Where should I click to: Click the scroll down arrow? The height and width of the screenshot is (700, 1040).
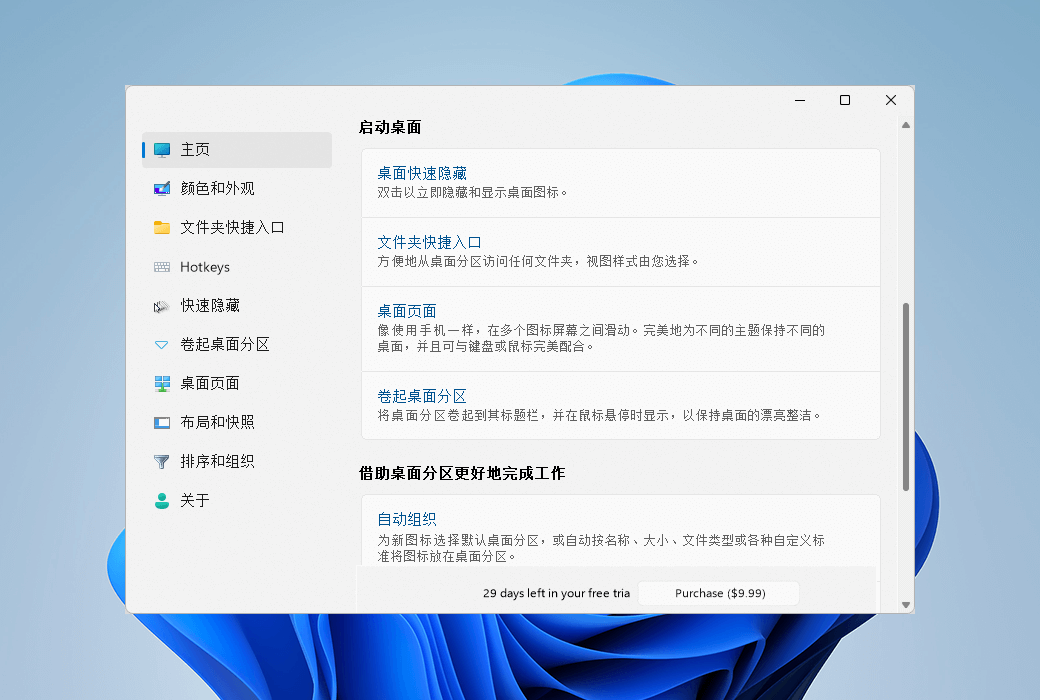pyautogui.click(x=905, y=605)
